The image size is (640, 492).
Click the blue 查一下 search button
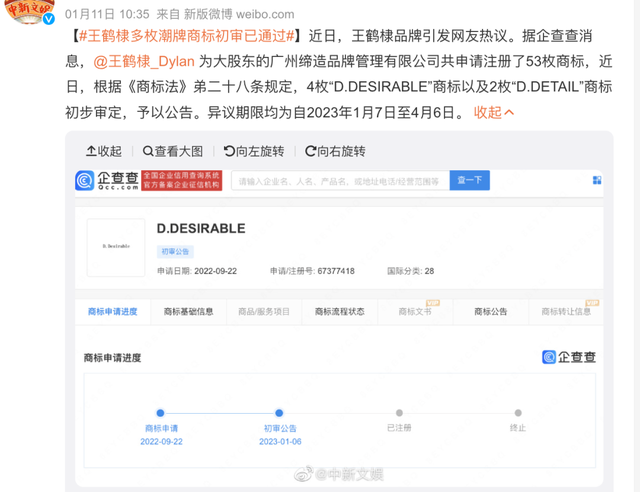[470, 180]
